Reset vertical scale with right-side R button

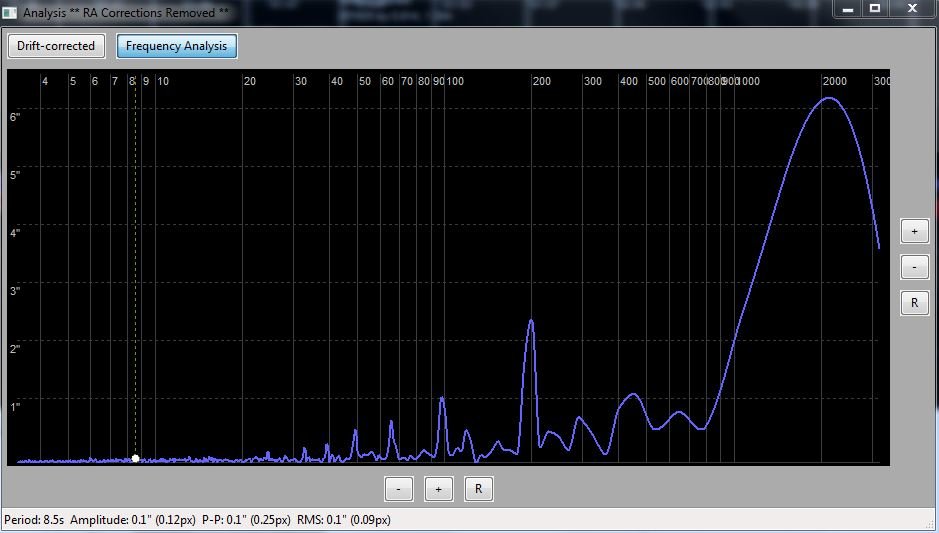[914, 303]
